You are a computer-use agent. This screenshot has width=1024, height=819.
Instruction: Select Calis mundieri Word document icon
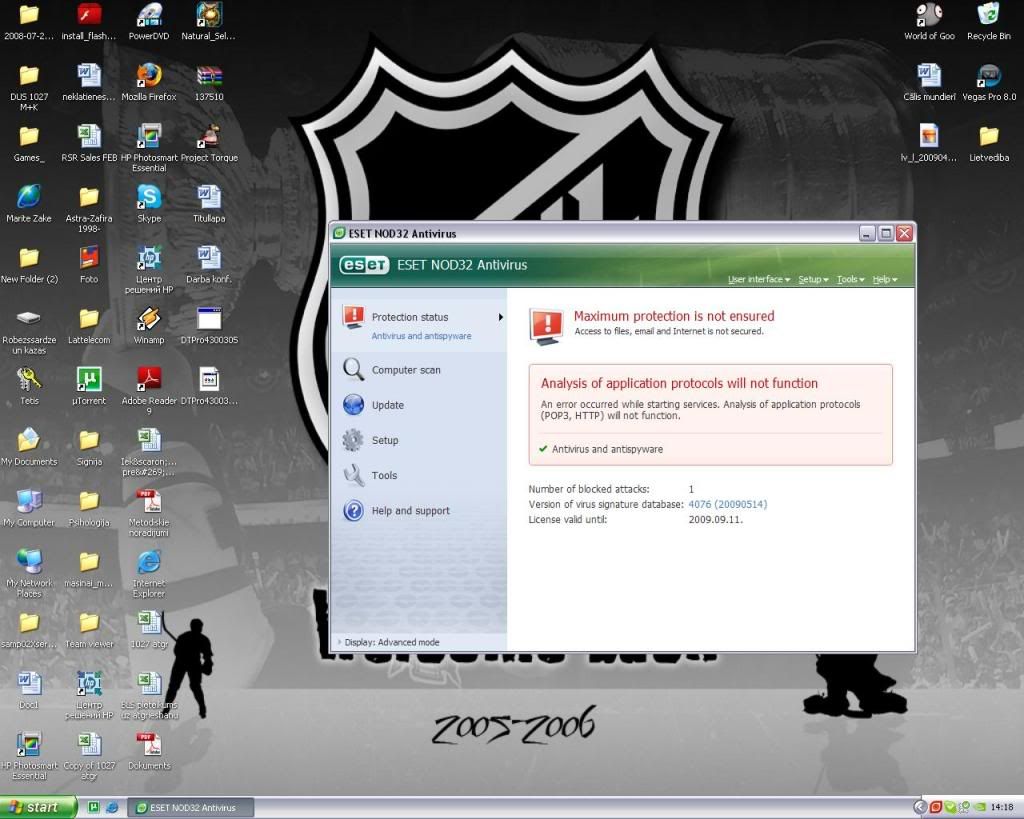coord(929,82)
